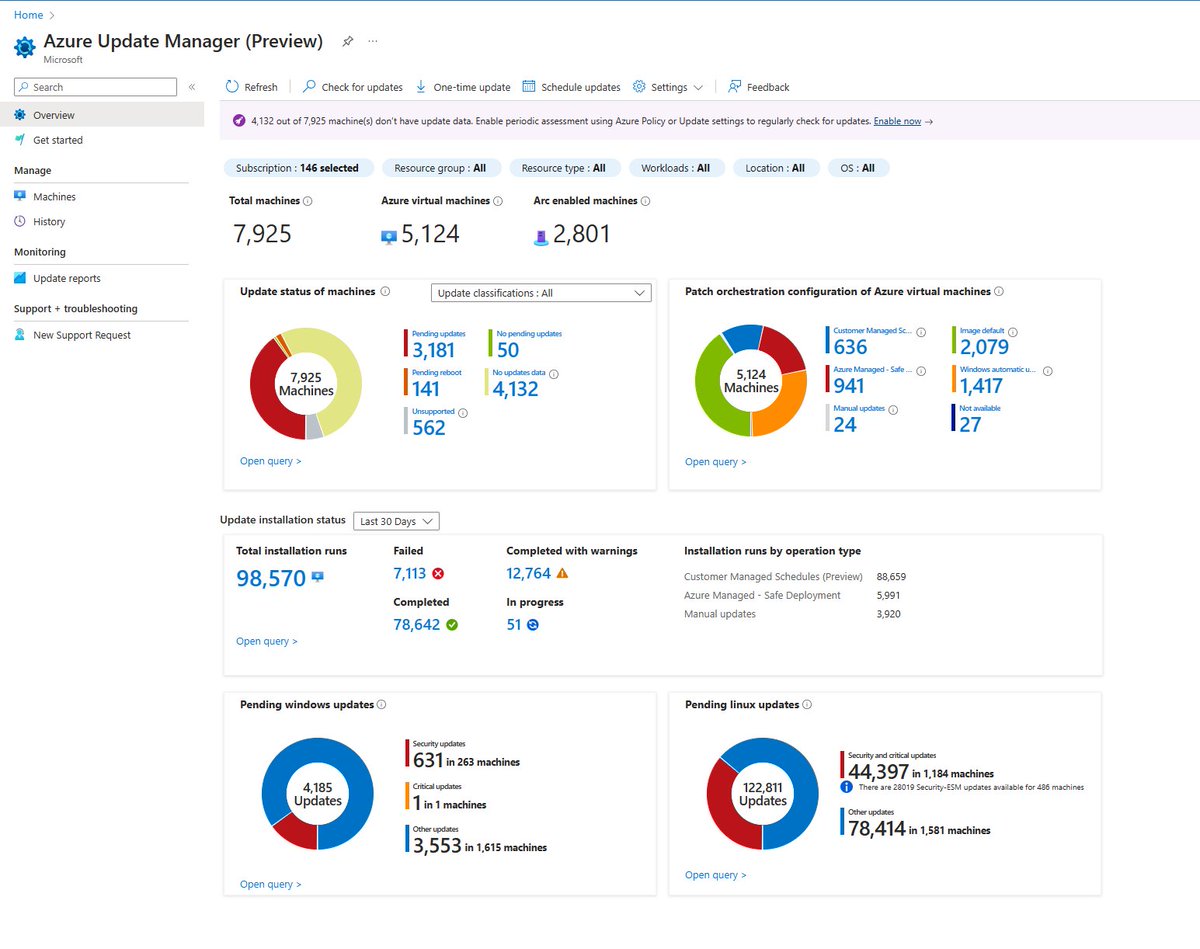Open the Resource type filter pill
The image size is (1200, 949).
click(564, 168)
